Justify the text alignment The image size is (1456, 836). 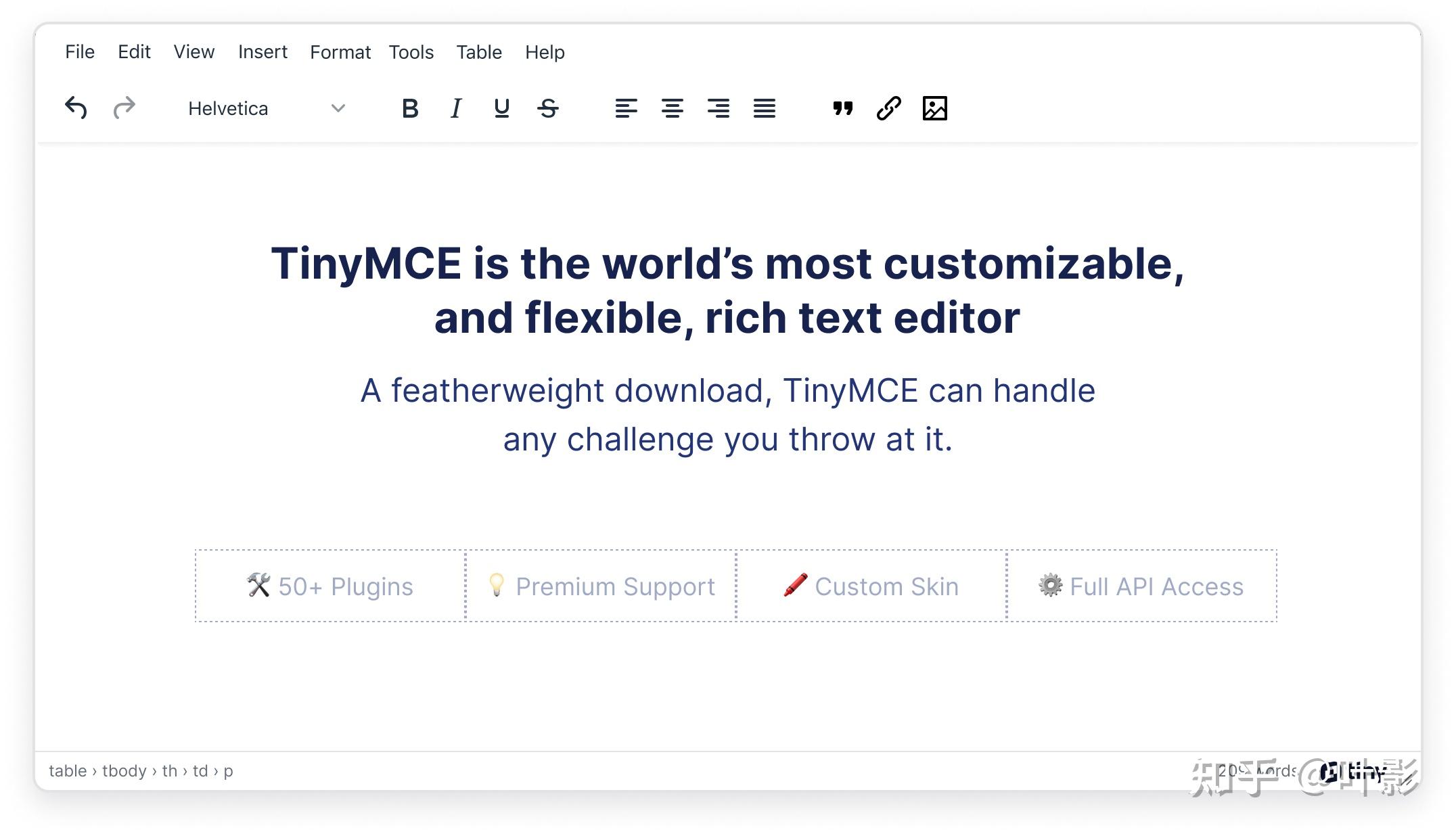(764, 108)
